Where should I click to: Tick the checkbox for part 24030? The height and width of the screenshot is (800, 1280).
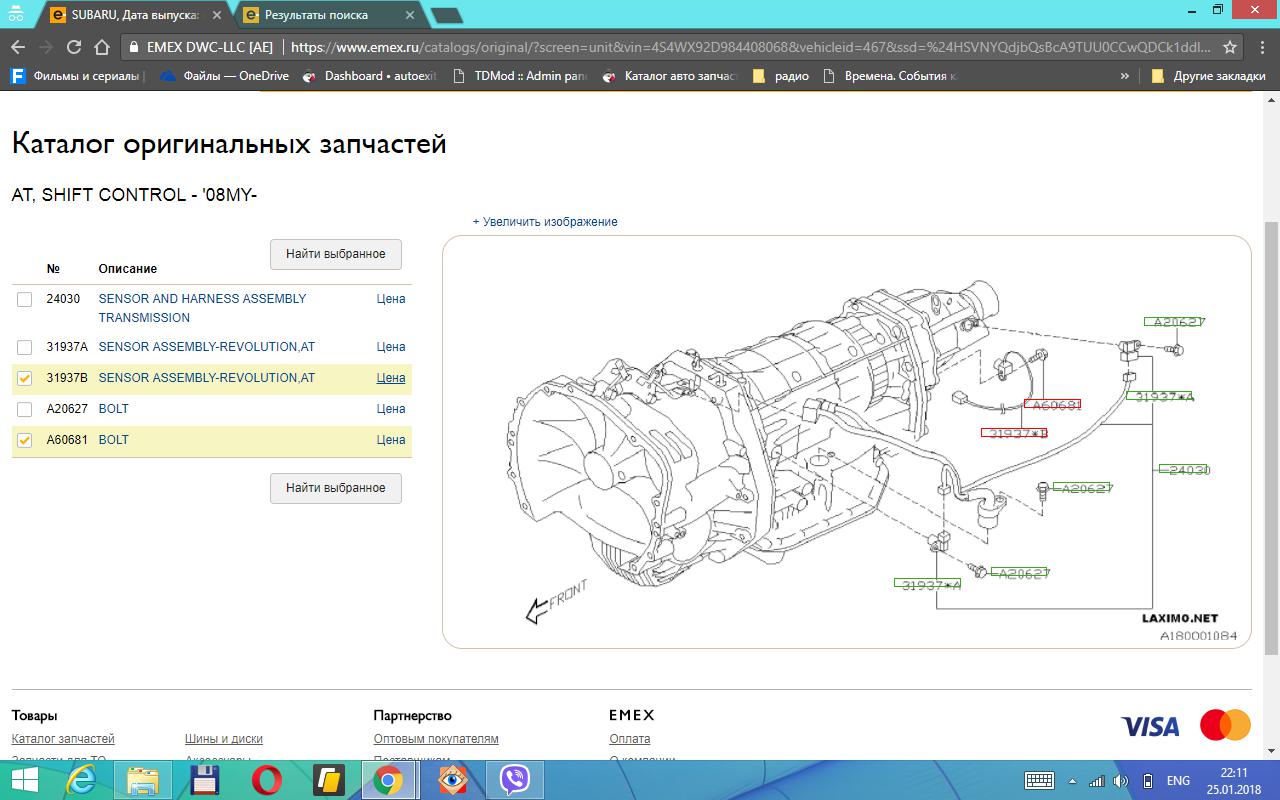pos(25,299)
